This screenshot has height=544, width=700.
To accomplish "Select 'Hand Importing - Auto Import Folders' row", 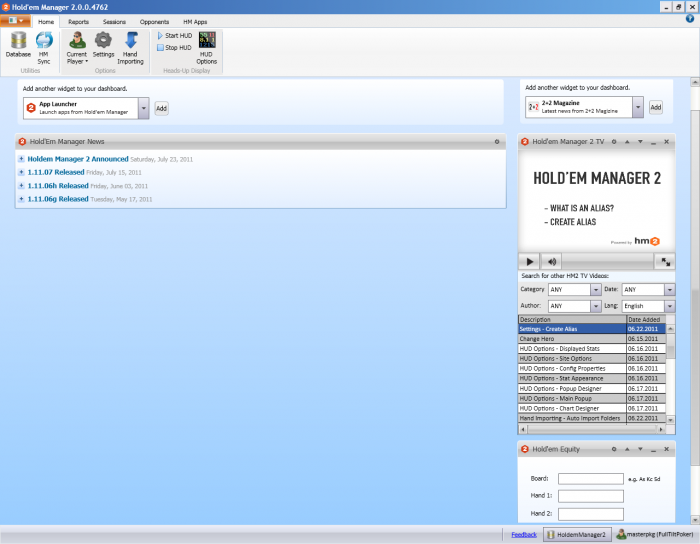I will pos(592,418).
